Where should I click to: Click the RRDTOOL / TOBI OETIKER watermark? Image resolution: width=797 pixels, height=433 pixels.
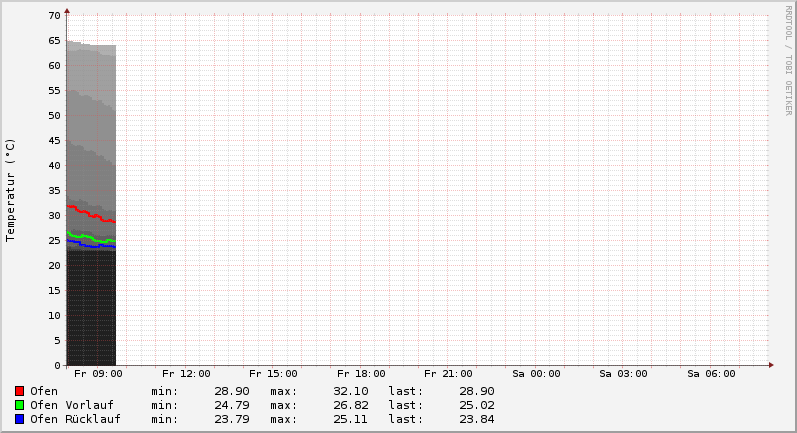tap(788, 60)
